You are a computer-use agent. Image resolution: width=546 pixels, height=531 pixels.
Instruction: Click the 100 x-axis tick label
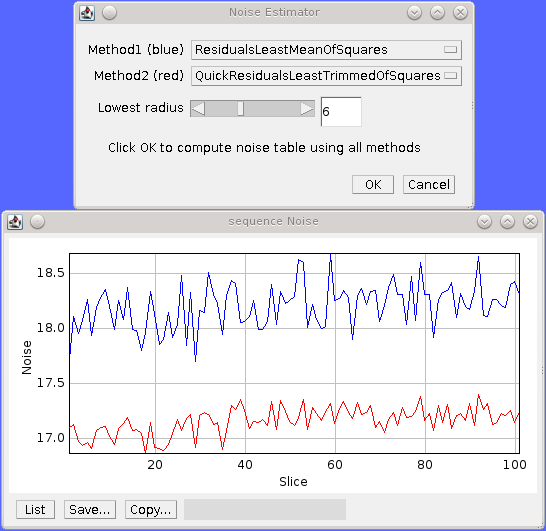pyautogui.click(x=515, y=465)
